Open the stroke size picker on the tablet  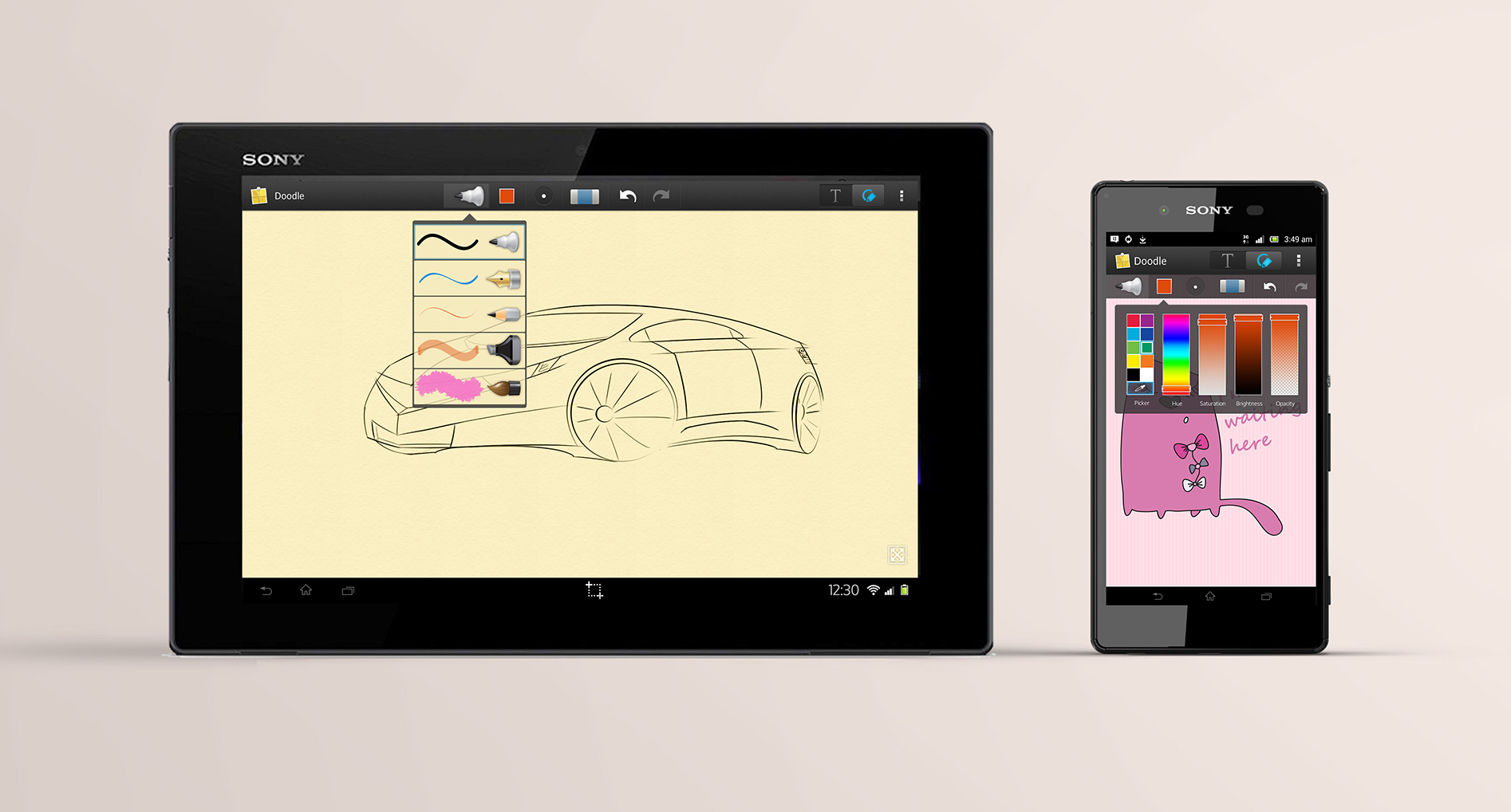[x=543, y=195]
